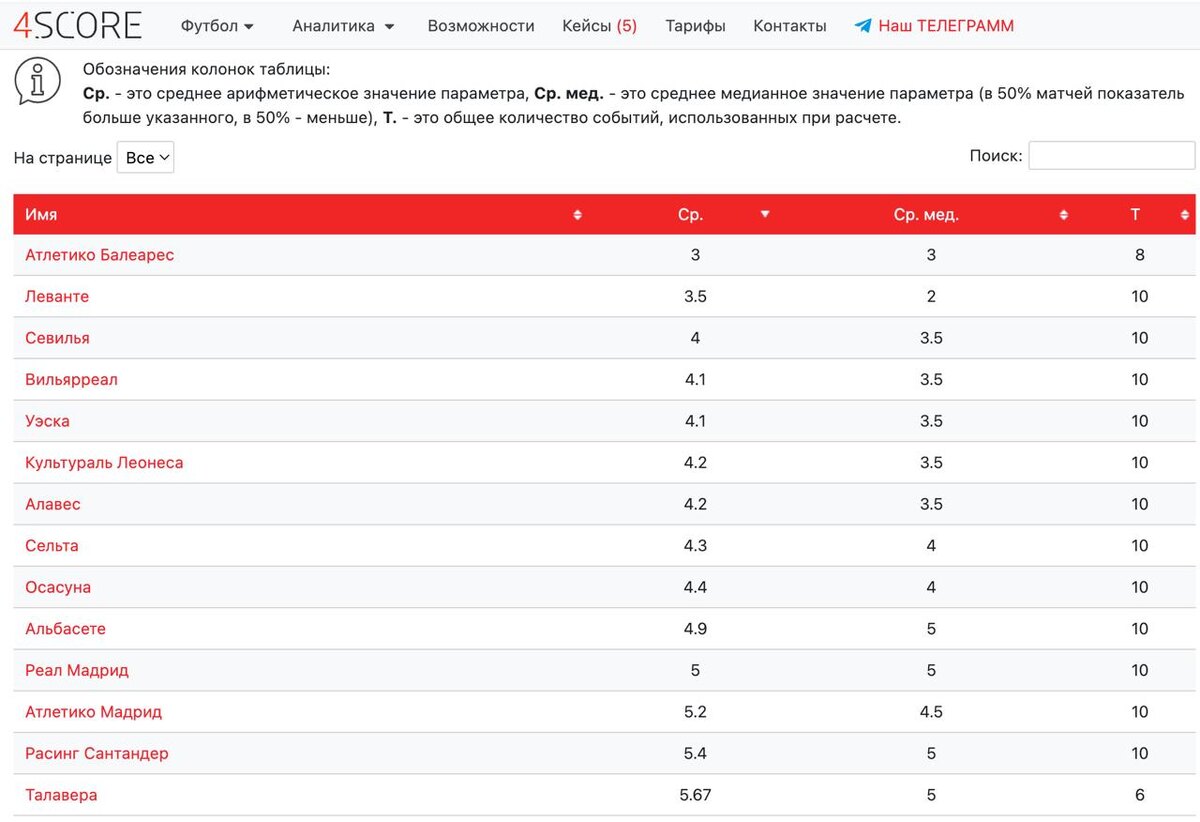Open the Атлетико Мадрид team link
Viewport: 1200px width, 822px height.
coord(93,712)
